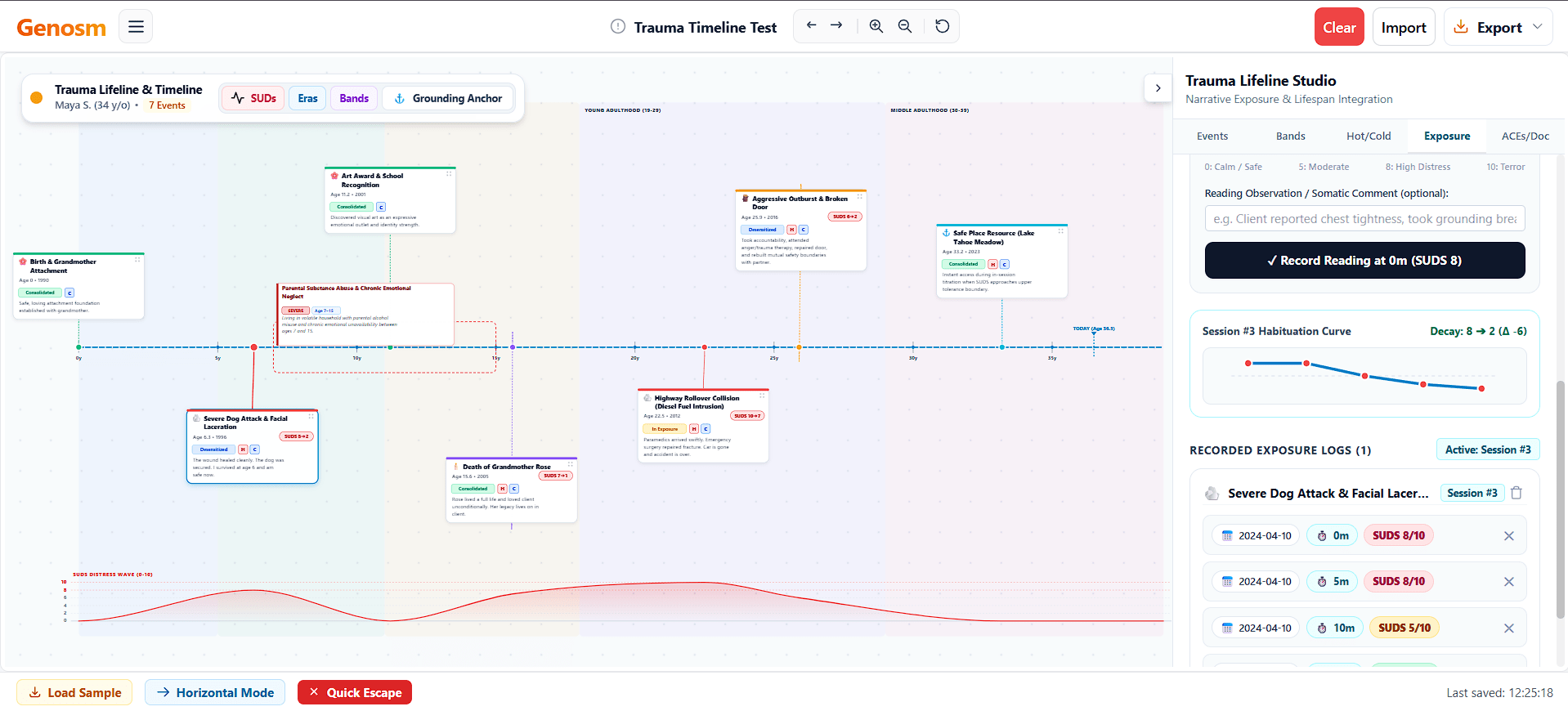1568x711 pixels.
Task: Toggle the Eras overlay
Action: [x=307, y=98]
